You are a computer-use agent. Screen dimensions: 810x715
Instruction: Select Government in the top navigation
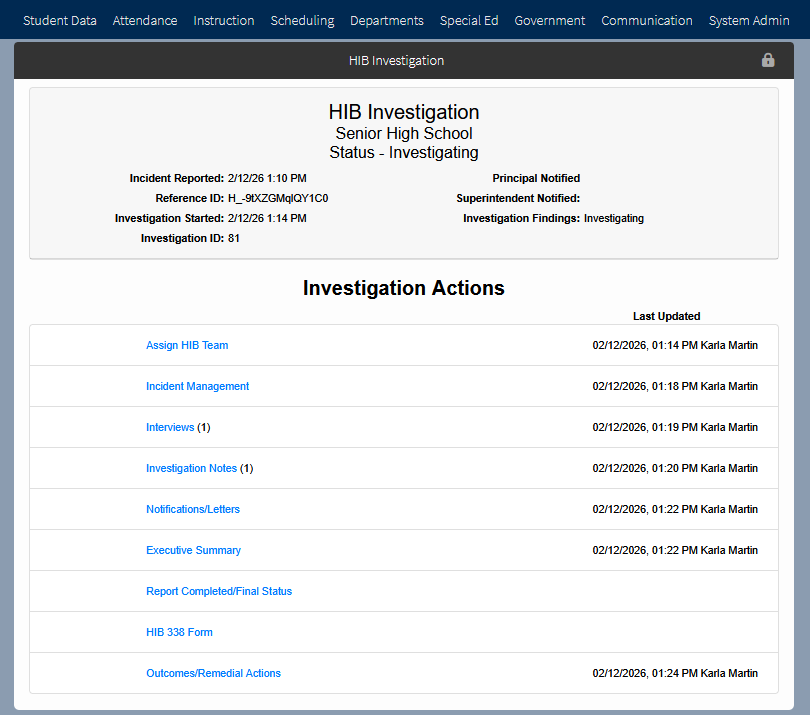549,20
